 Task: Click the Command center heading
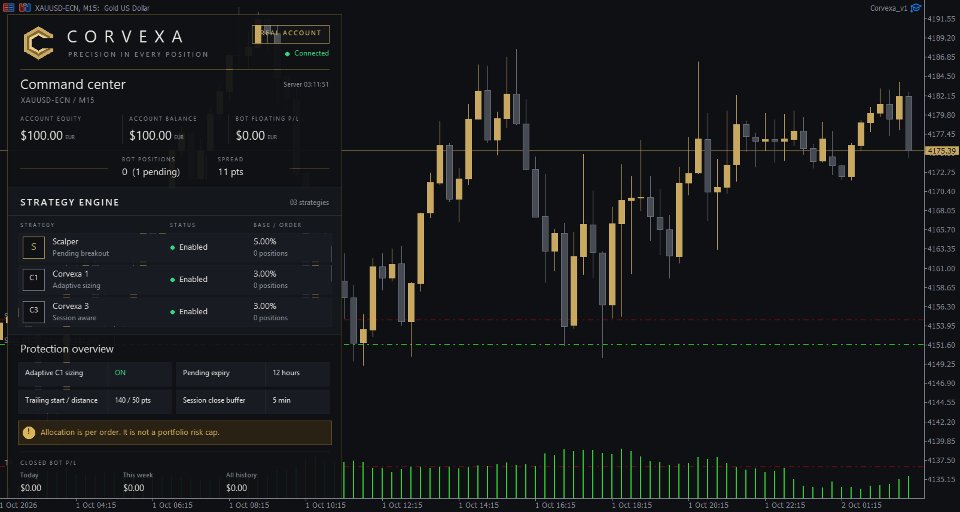[73, 85]
